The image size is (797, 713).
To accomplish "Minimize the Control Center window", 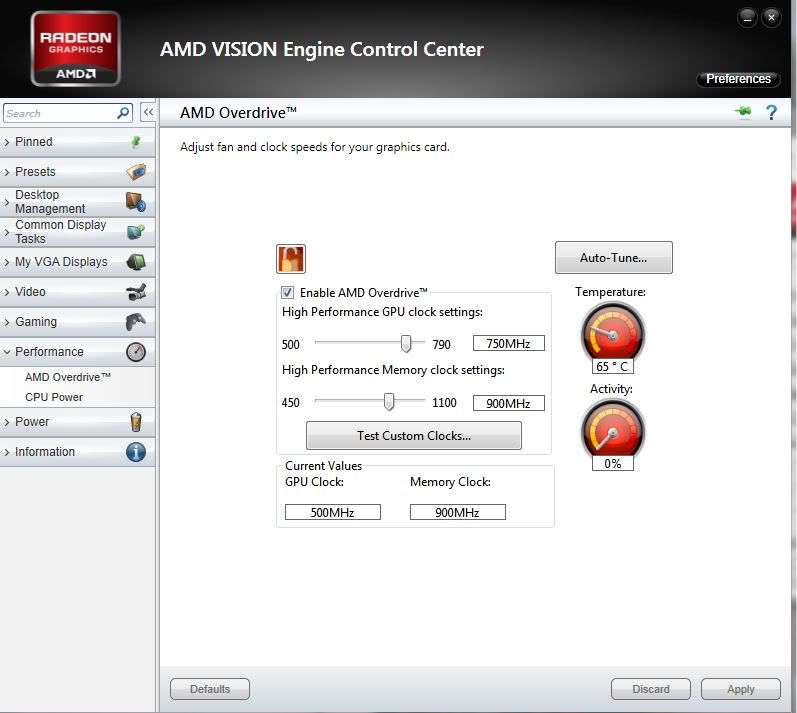I will click(747, 18).
